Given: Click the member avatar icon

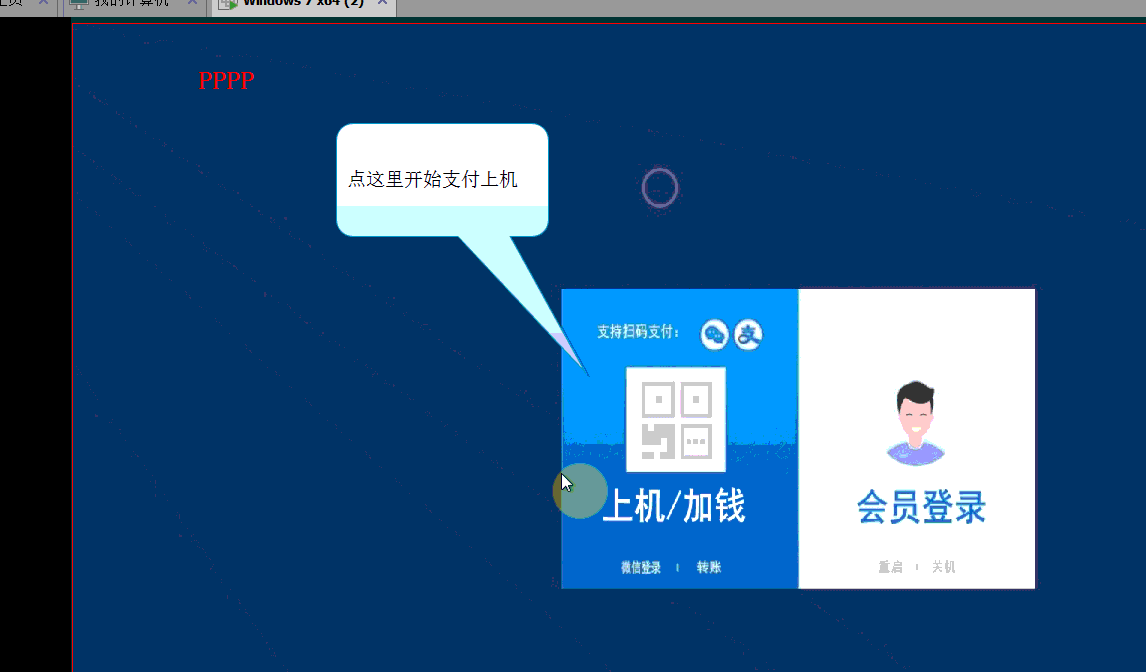Looking at the screenshot, I should (916, 423).
